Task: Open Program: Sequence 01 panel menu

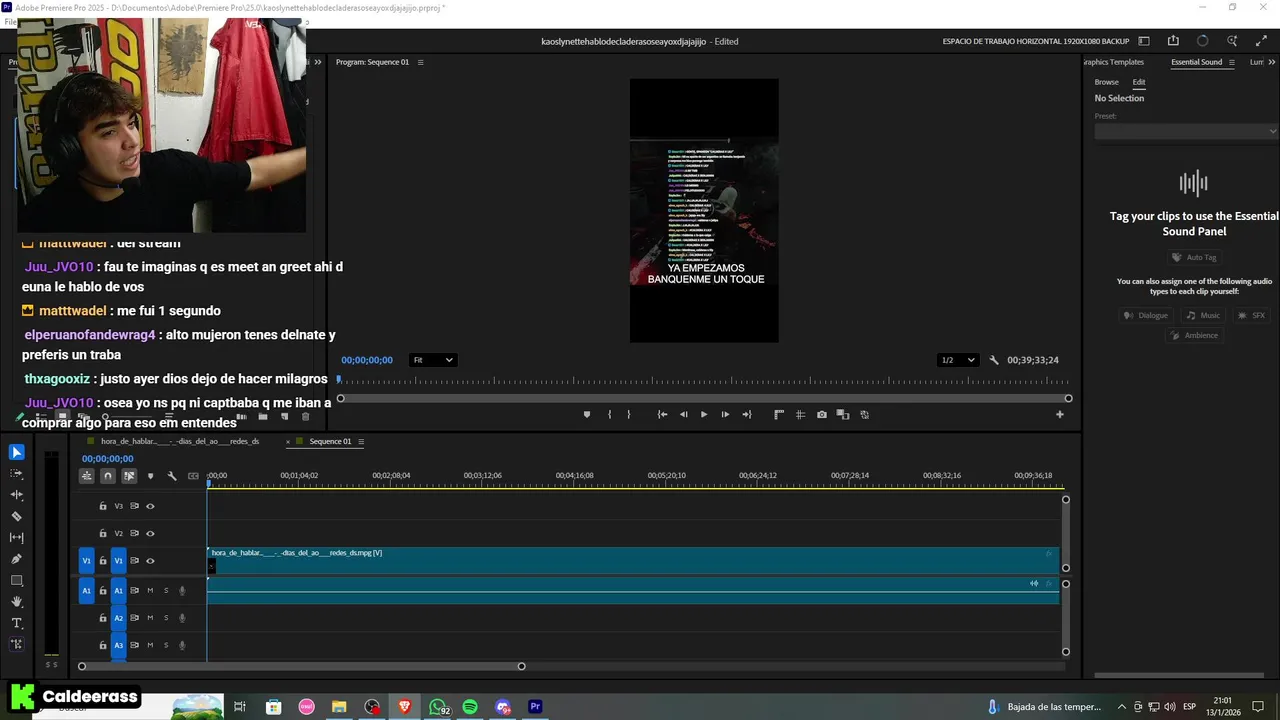Action: click(x=421, y=62)
